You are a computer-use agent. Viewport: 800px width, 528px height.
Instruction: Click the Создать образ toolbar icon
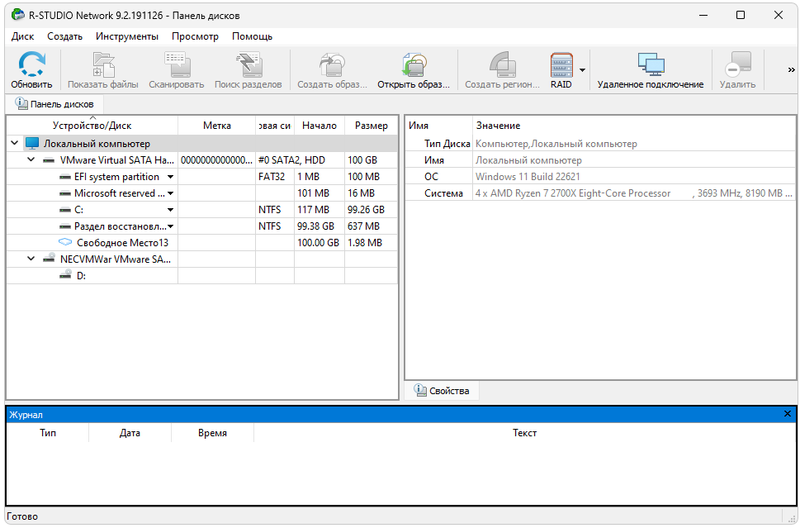click(x=330, y=66)
